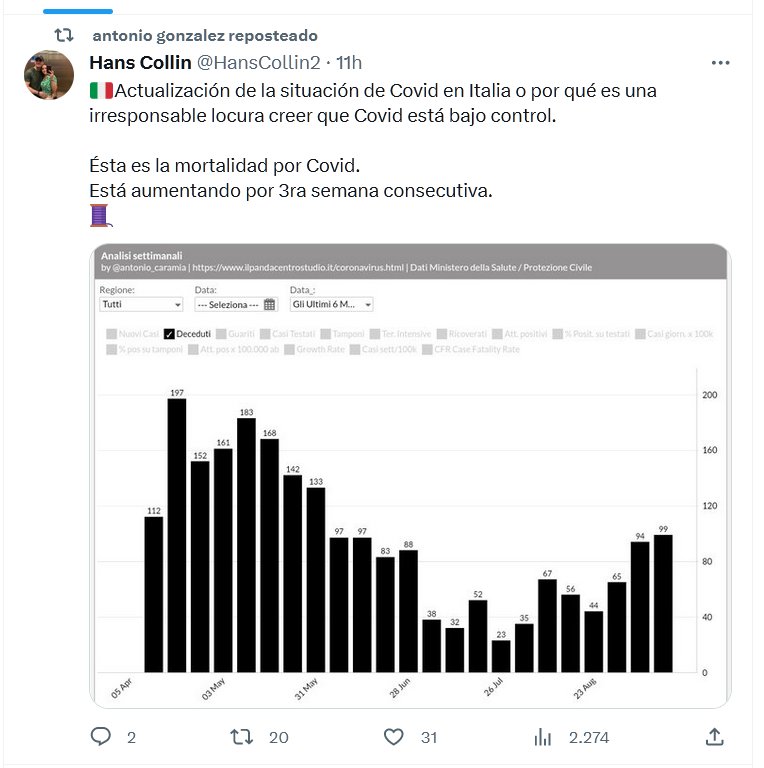Viewport: 764px width, 768px height.
Task: Enable the Nuovi Casi checkbox
Action: 111,334
